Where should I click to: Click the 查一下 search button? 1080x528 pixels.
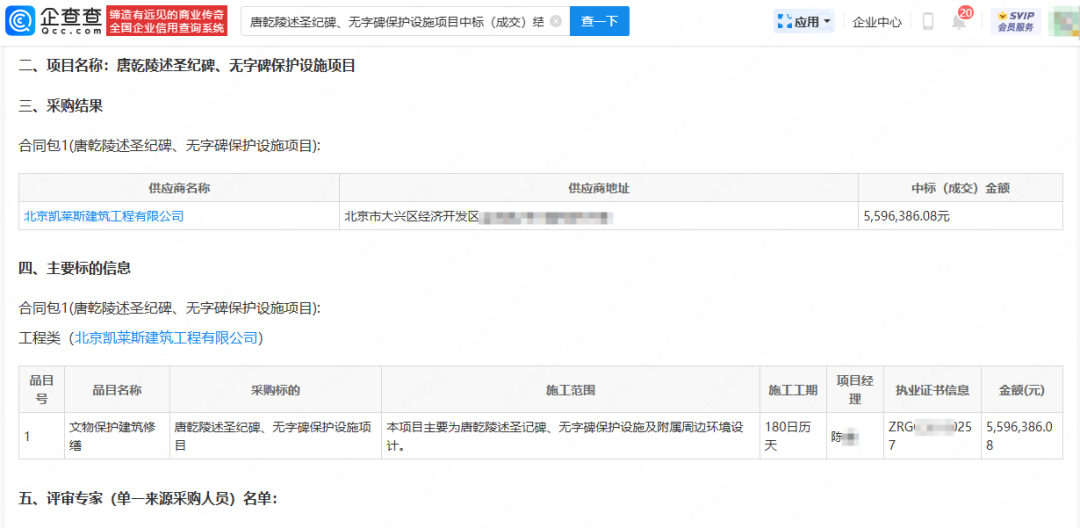point(599,21)
